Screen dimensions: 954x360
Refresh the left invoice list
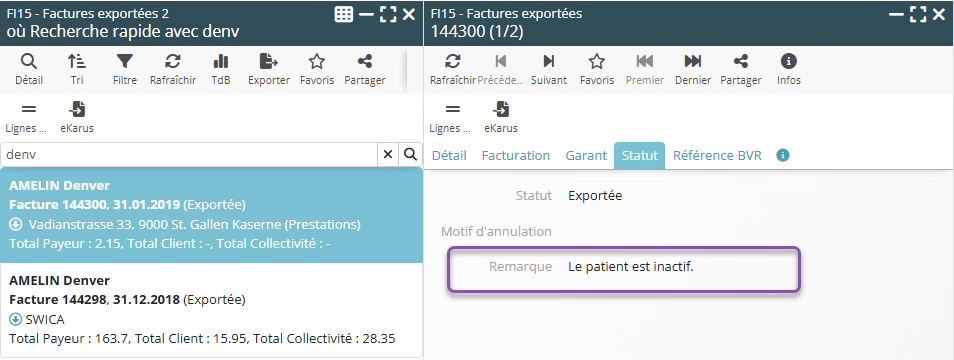coord(173,69)
